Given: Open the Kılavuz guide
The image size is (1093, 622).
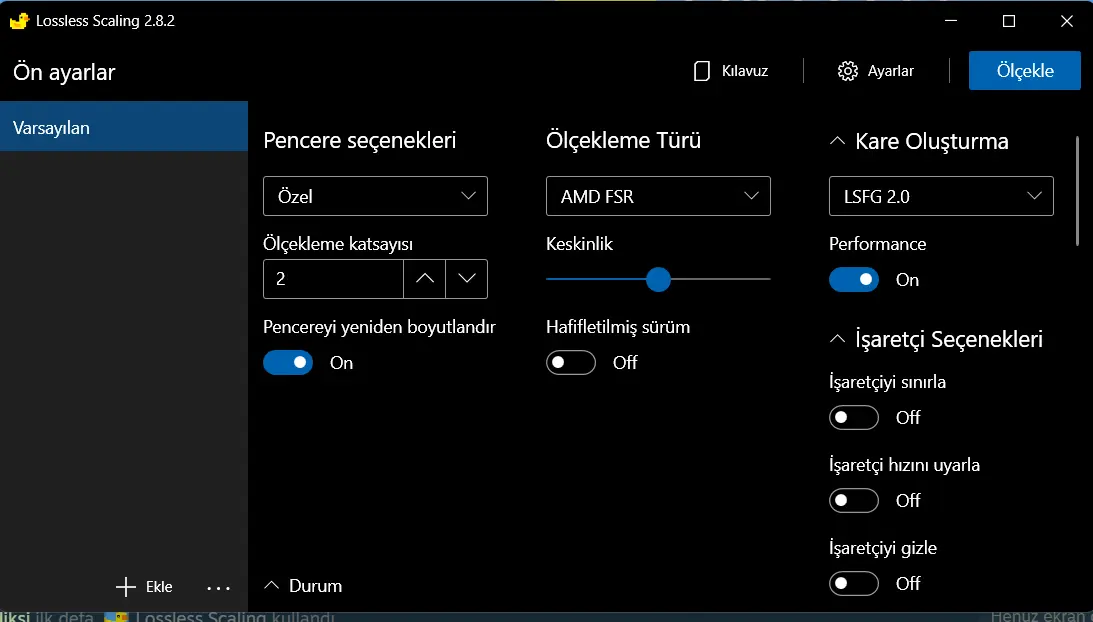Looking at the screenshot, I should [731, 70].
